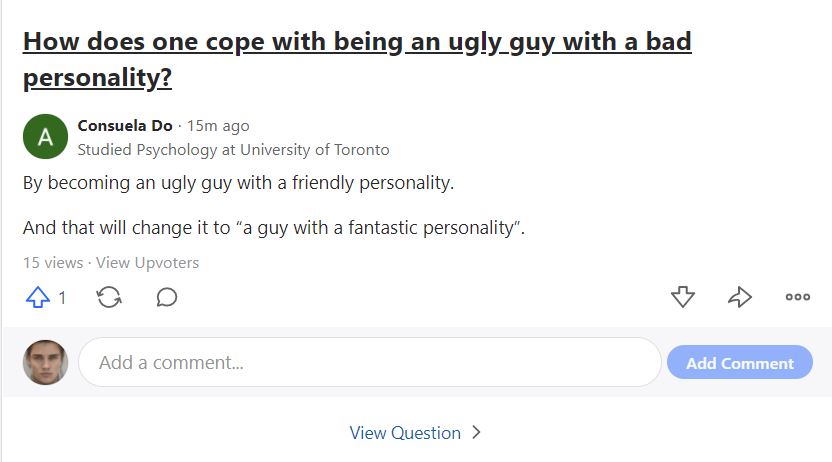
Task: Click the answer line about 'fantastic personality'
Action: (x=274, y=228)
